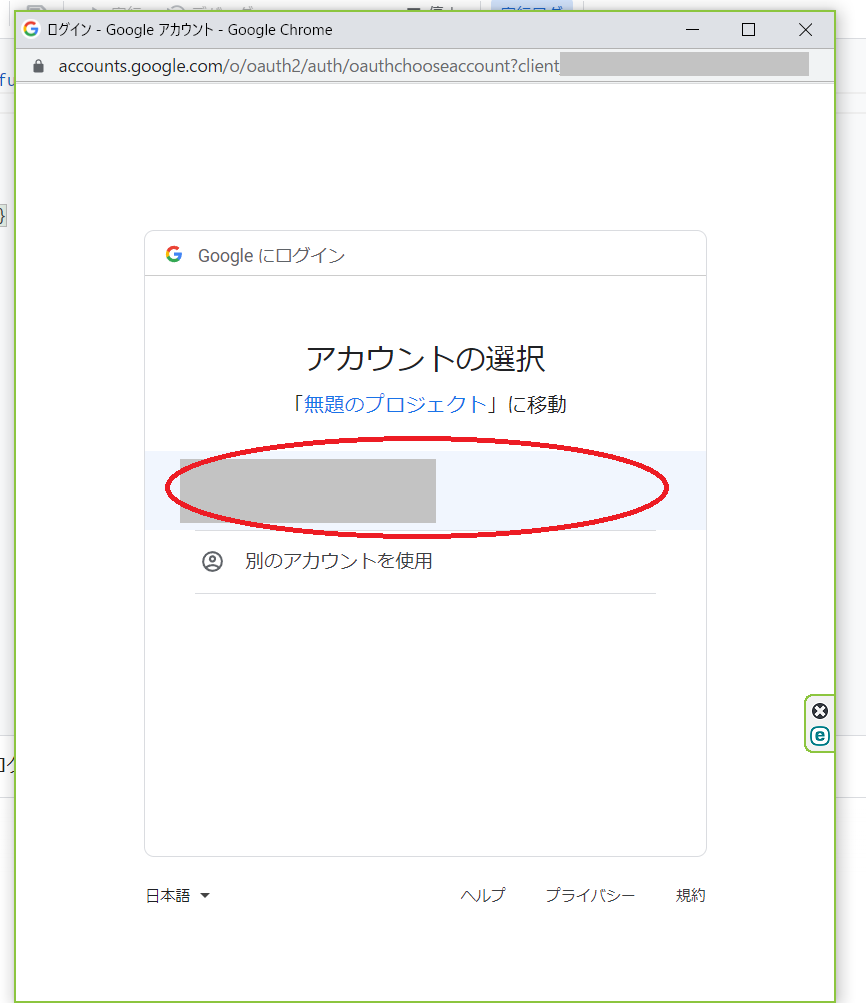The height and width of the screenshot is (1003, 866).
Task: Open the プライバシー footer link
Action: [x=589, y=896]
